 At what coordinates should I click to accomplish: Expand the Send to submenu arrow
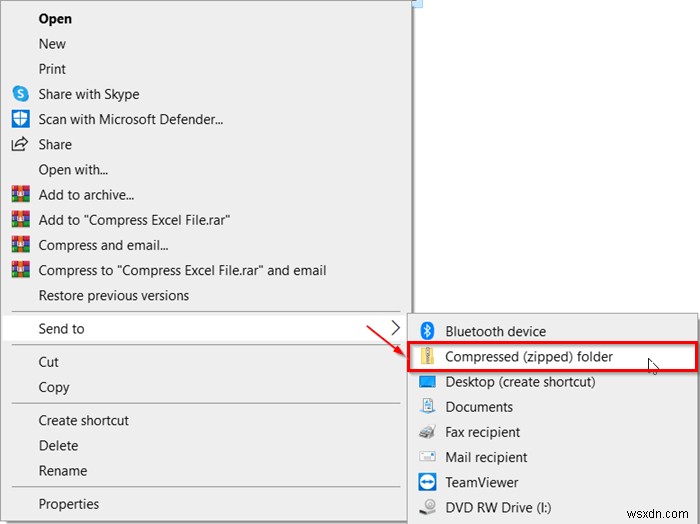point(395,328)
